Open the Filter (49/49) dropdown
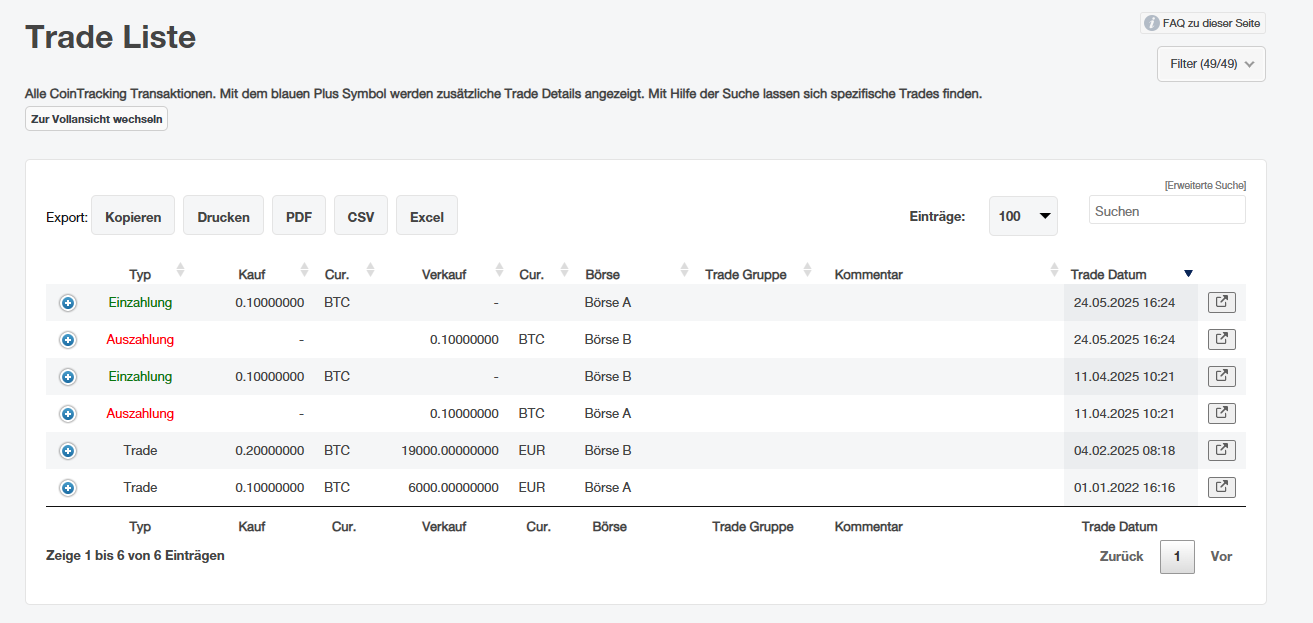Screen dimensions: 1313x623 pos(1211,64)
